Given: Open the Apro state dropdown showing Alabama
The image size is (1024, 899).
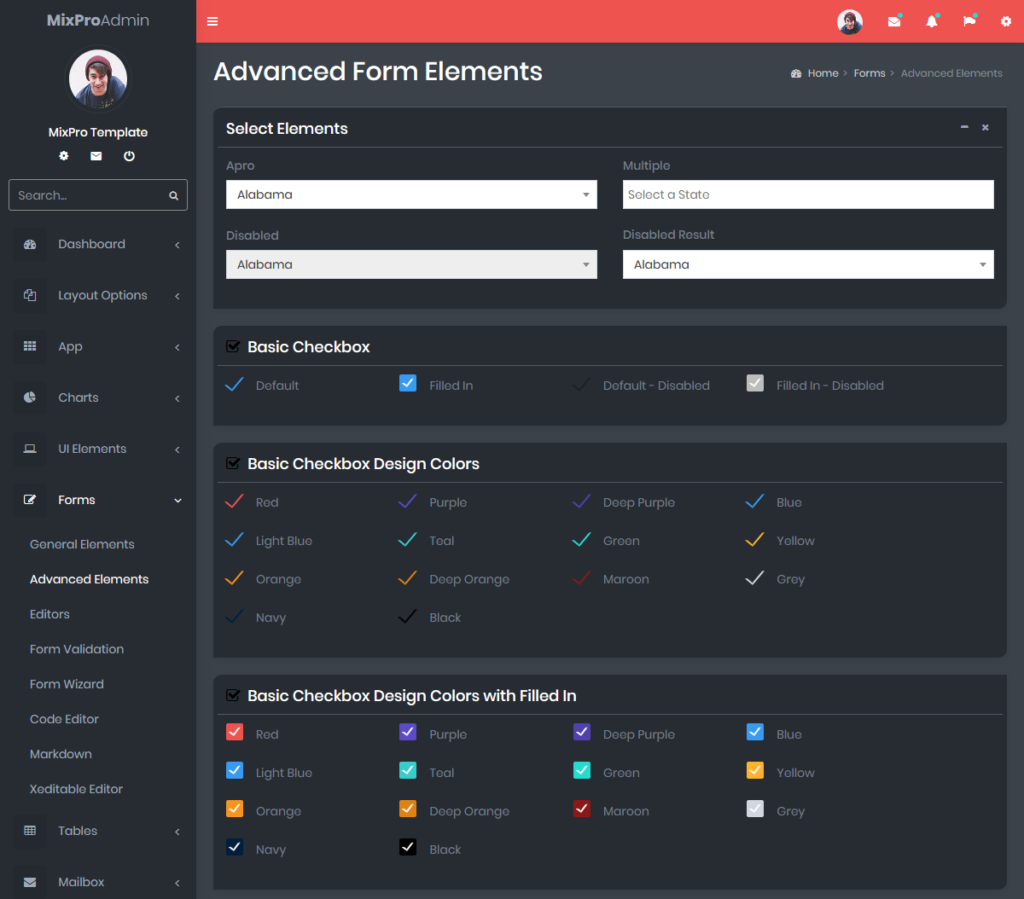Looking at the screenshot, I should 411,194.
